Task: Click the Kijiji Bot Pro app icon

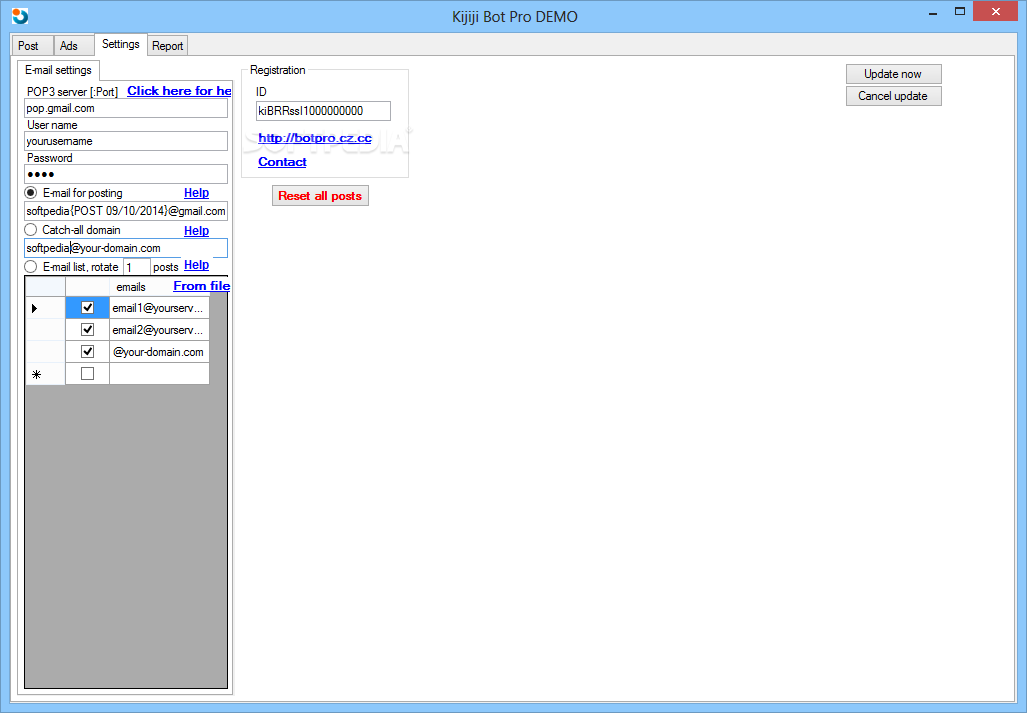Action: [x=20, y=16]
